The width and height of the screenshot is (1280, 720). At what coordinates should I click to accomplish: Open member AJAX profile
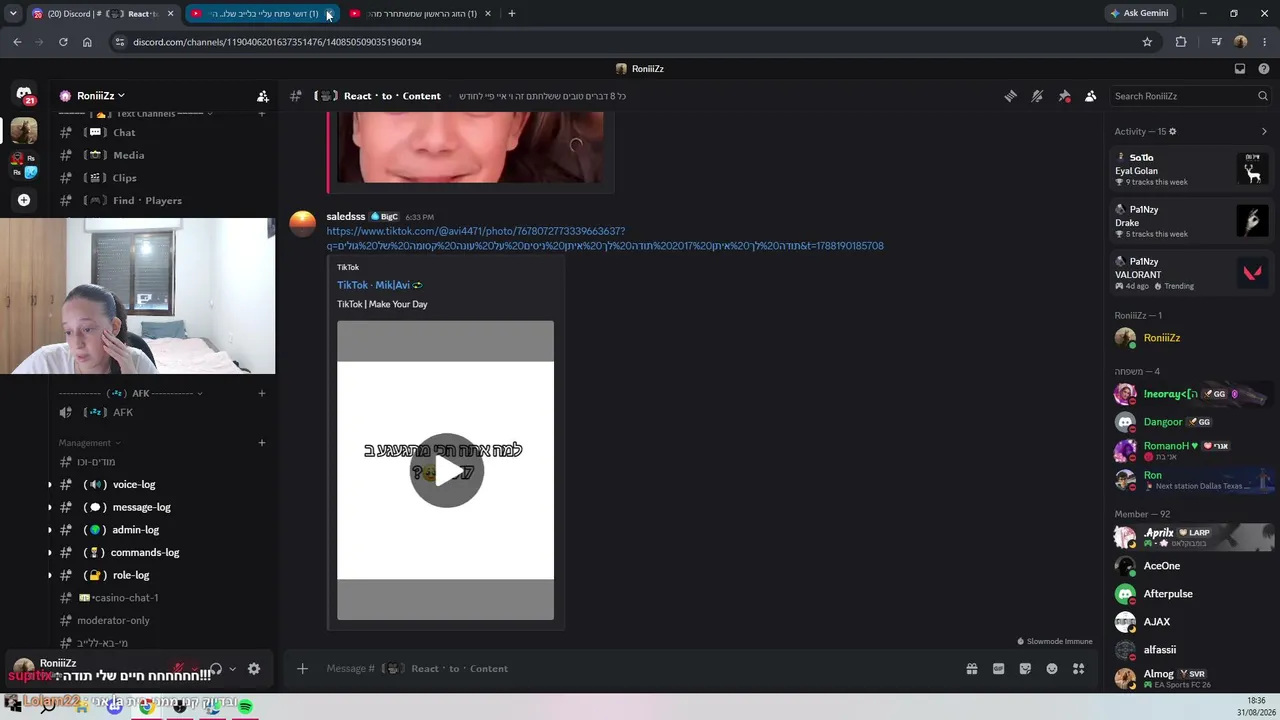pyautogui.click(x=1192, y=622)
